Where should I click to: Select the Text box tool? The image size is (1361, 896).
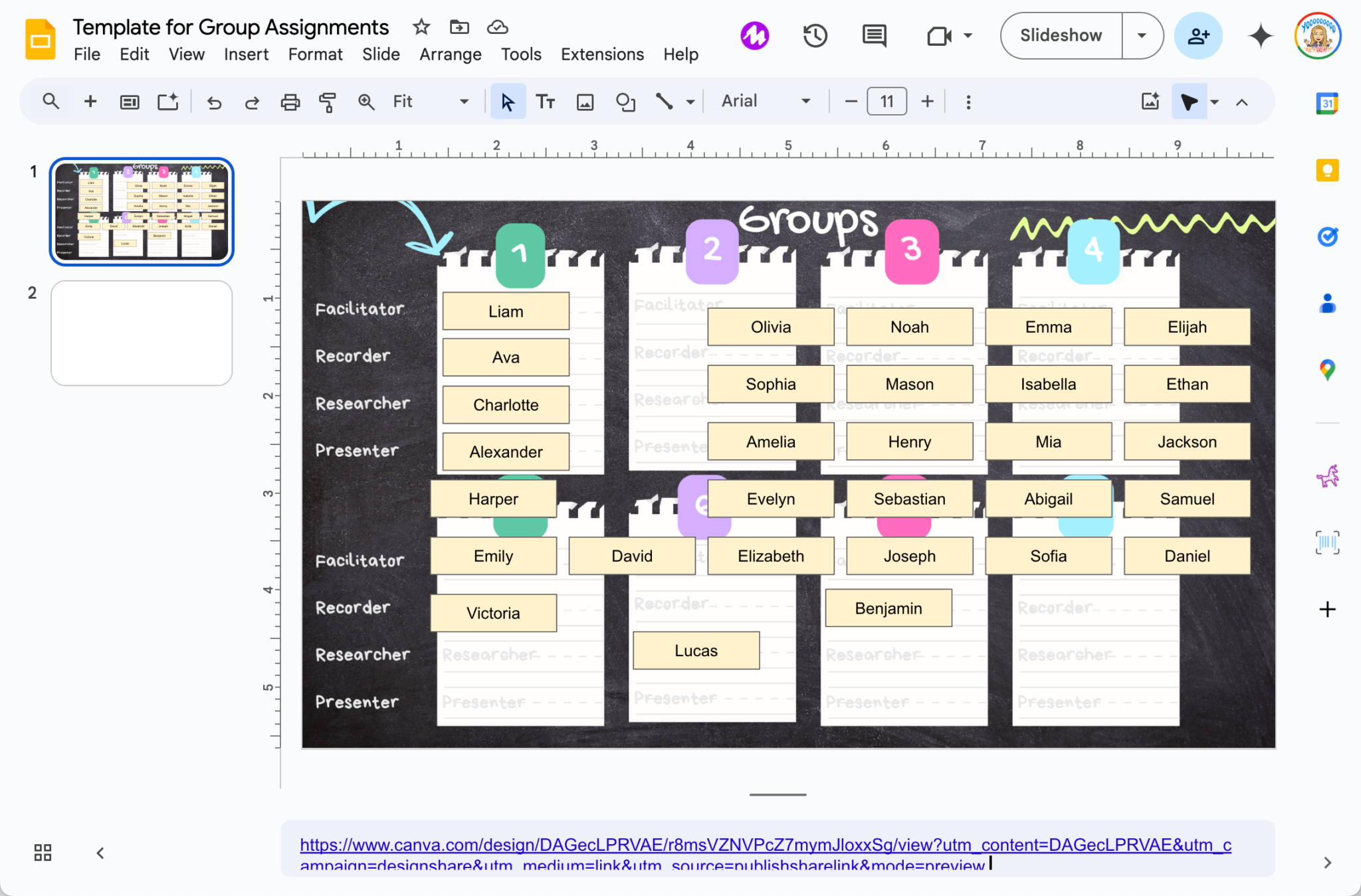point(546,102)
